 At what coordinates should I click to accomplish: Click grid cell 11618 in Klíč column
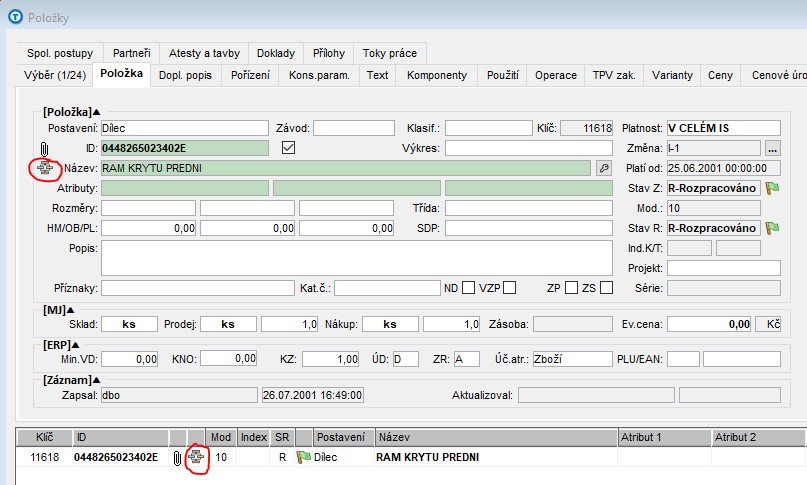[x=45, y=457]
